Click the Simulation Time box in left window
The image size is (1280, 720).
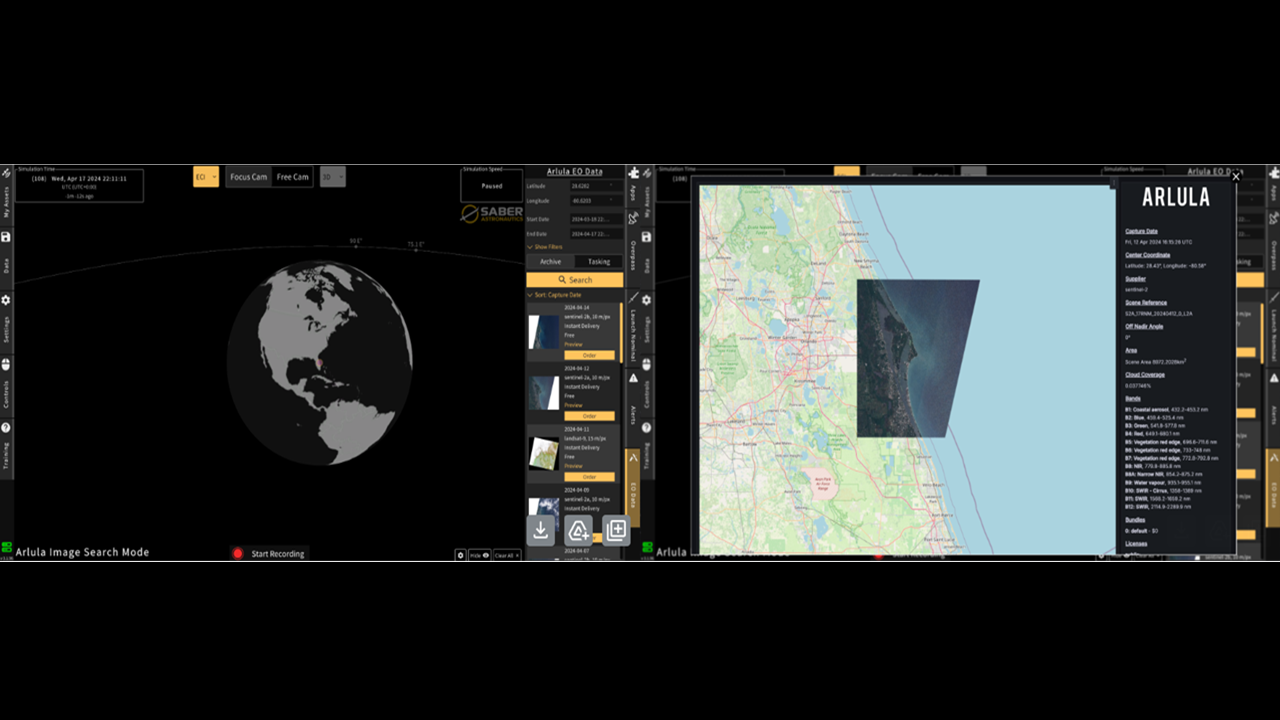pos(78,185)
